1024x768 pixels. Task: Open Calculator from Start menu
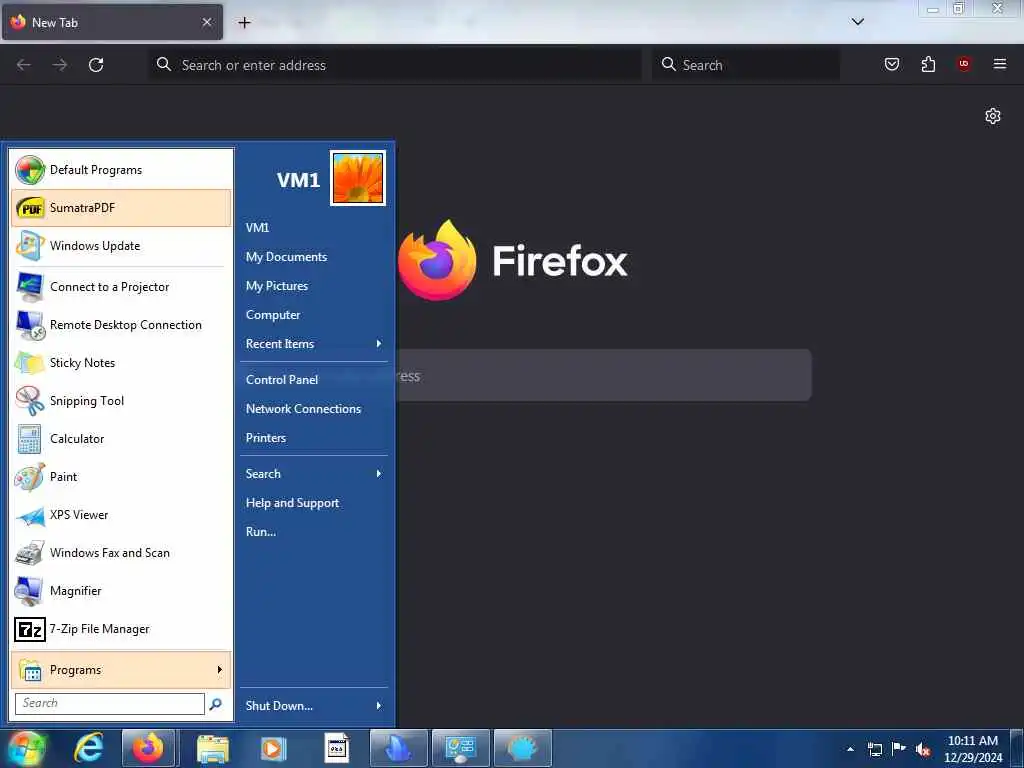pyautogui.click(x=121, y=439)
